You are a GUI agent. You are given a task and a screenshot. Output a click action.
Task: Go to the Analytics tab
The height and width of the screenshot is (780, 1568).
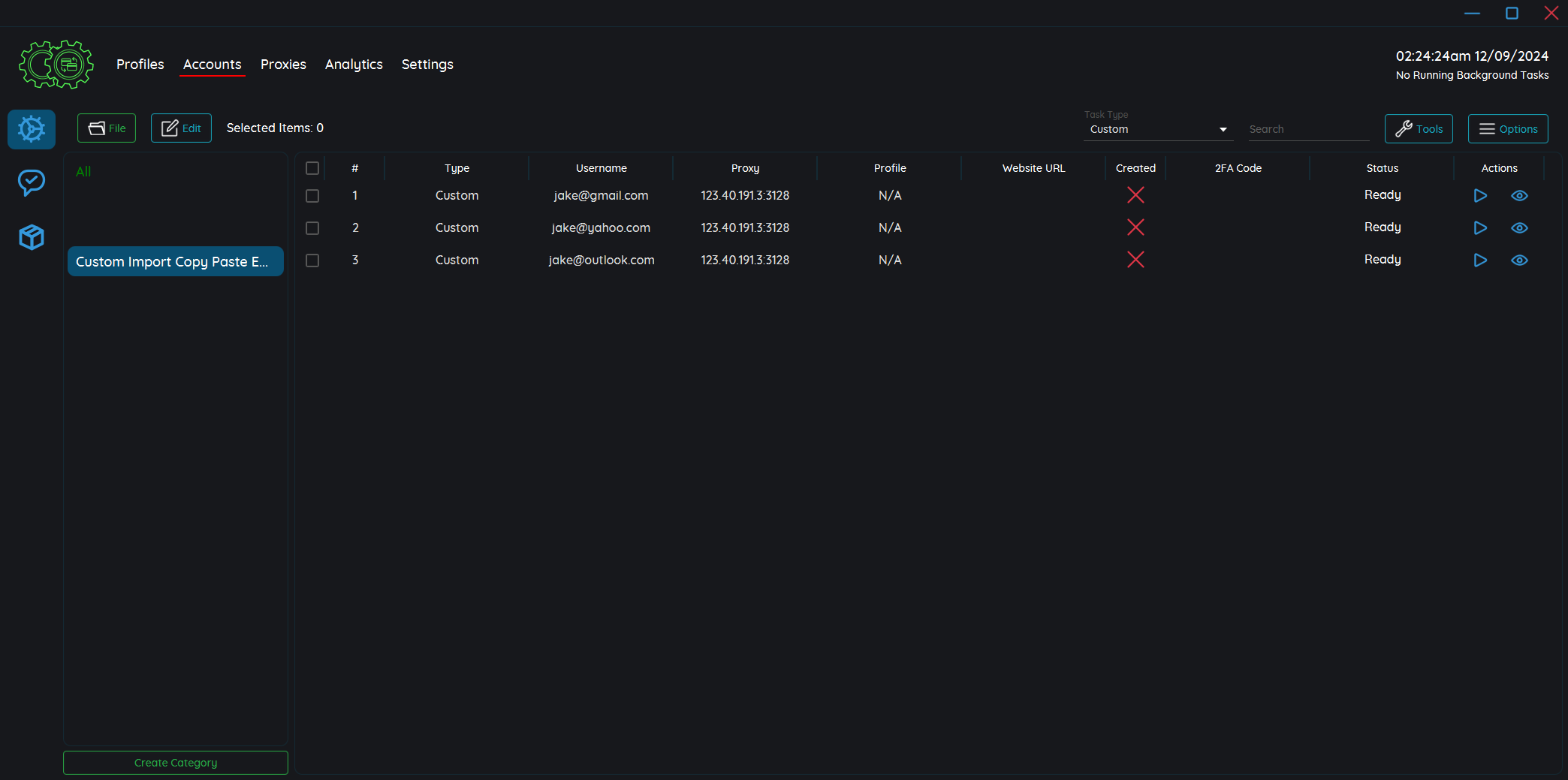coord(354,65)
